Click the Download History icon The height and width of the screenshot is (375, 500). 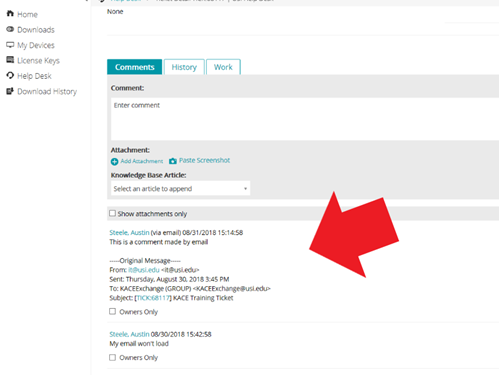pos(10,91)
